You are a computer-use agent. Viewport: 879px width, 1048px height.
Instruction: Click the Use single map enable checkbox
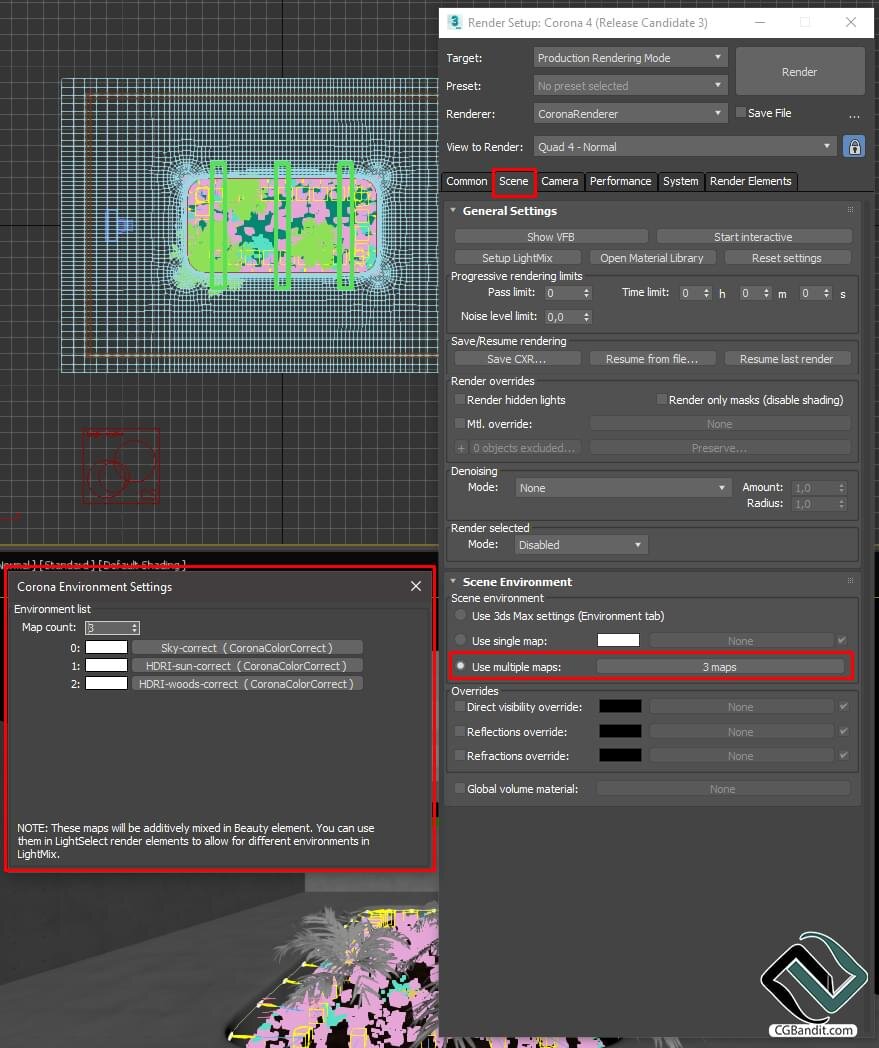click(842, 640)
